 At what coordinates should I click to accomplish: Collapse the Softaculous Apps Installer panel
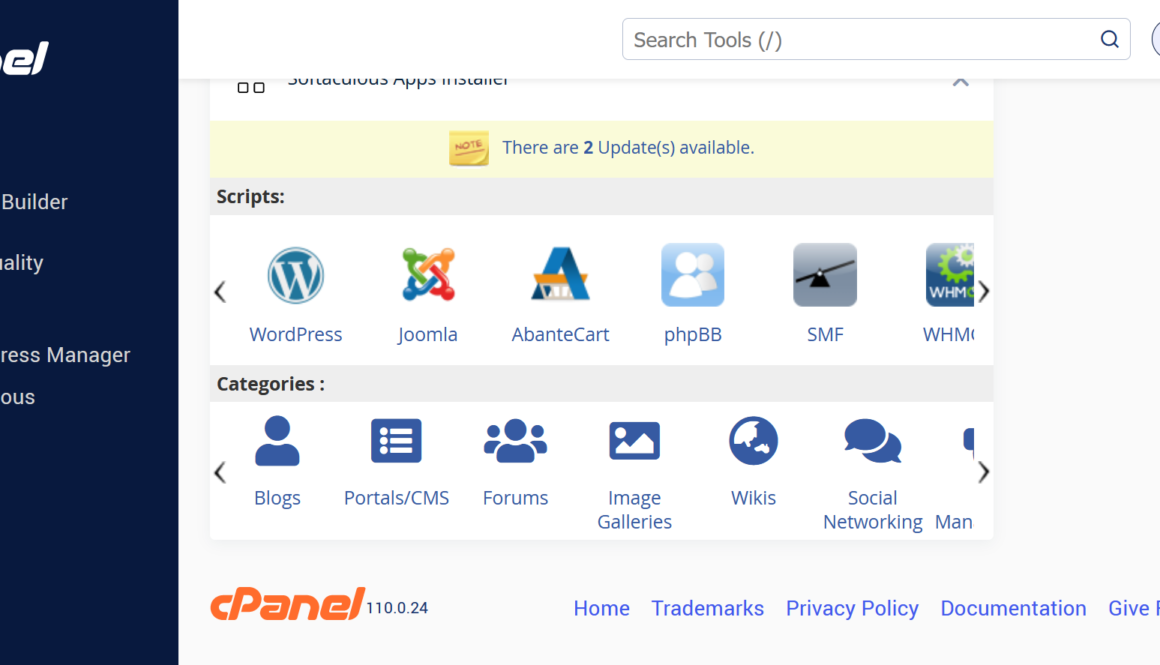pos(960,82)
